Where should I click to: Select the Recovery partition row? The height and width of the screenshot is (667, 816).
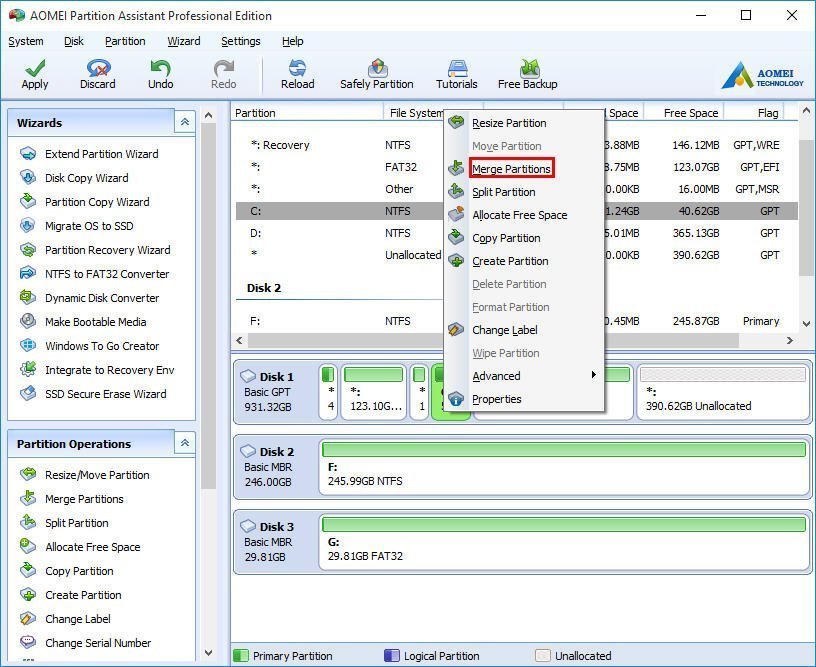516,145
